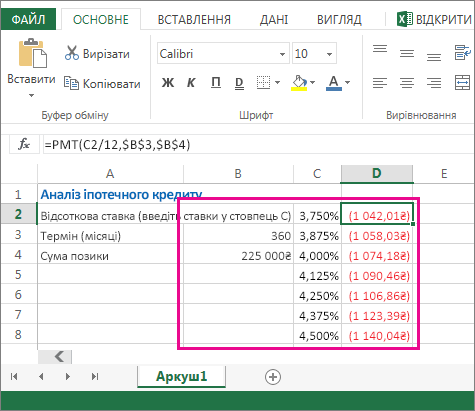The height and width of the screenshot is (411, 475).
Task: Open the font size dropdown
Action: pos(329,54)
